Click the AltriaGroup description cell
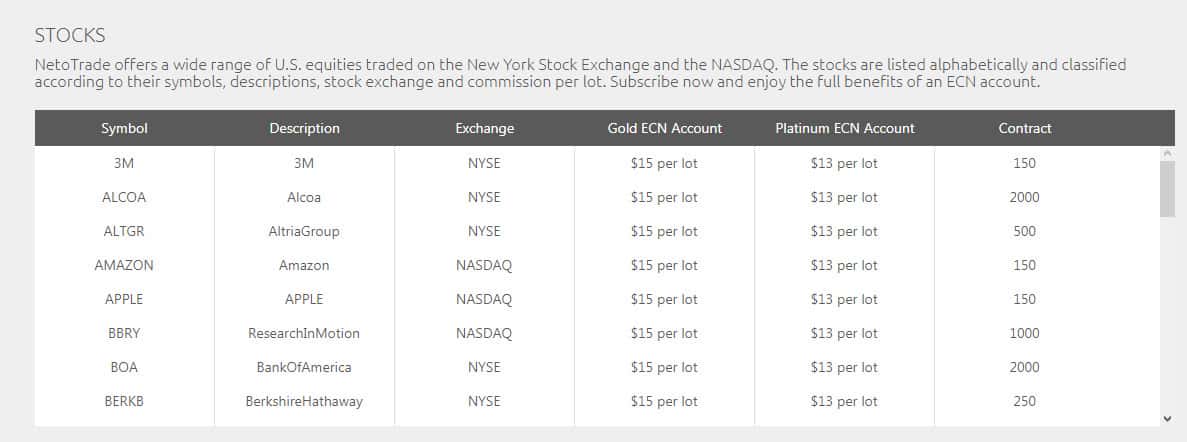Screen dimensions: 1187x442 [304, 231]
